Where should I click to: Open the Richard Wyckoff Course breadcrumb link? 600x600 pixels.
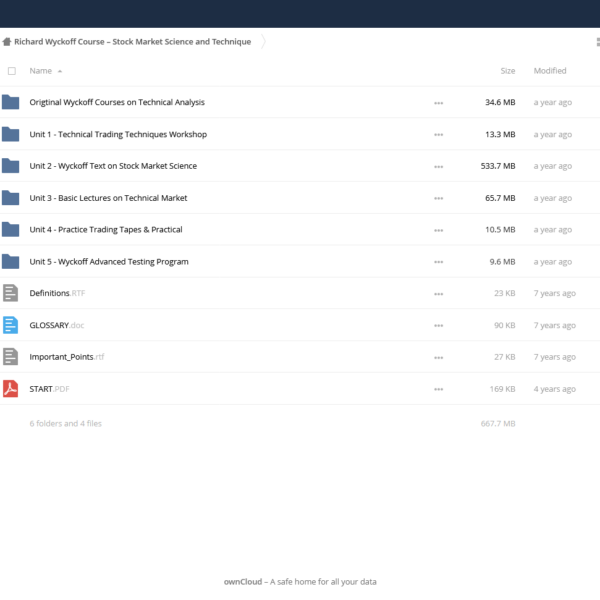click(132, 42)
